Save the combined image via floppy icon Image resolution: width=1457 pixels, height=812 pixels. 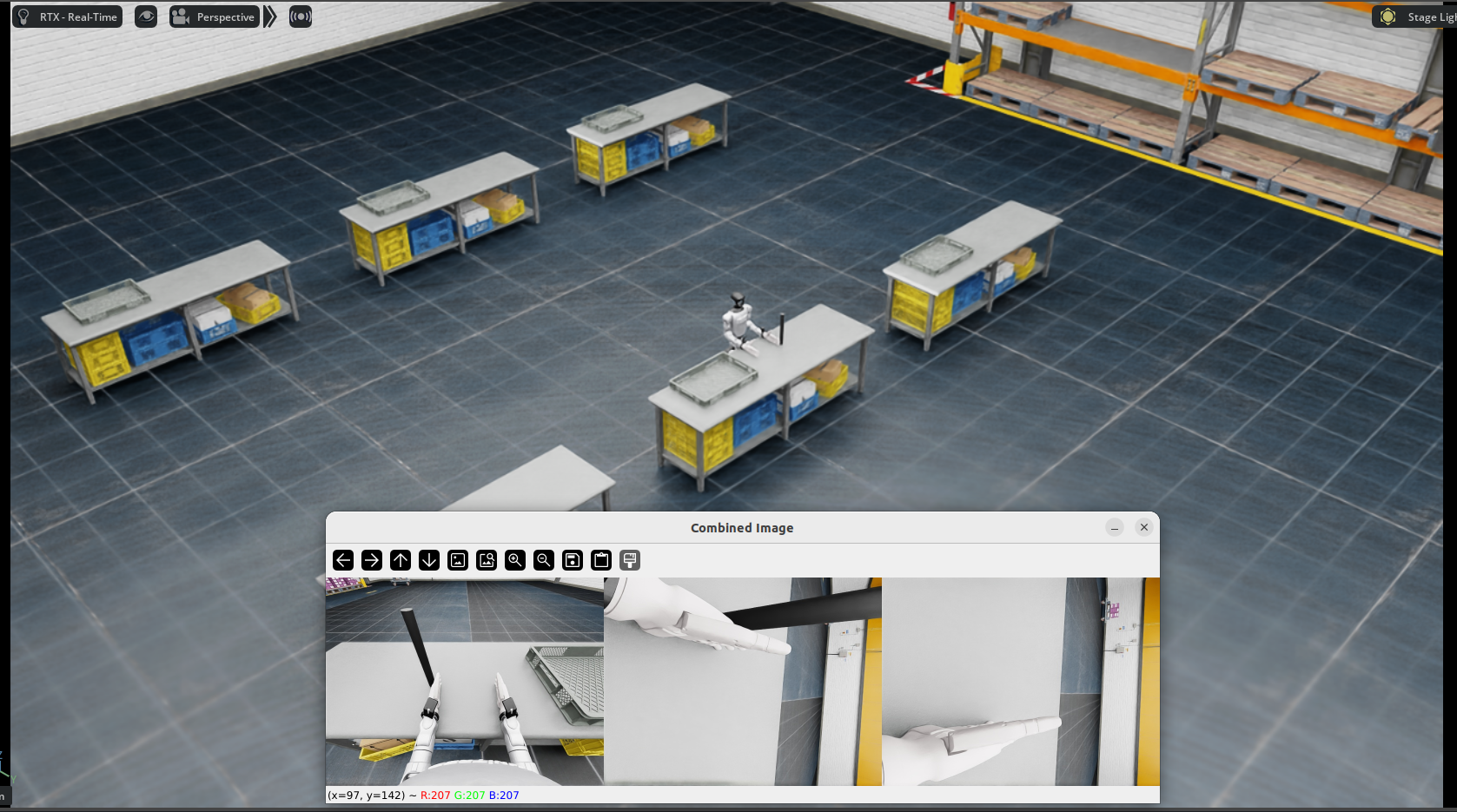[x=573, y=560]
